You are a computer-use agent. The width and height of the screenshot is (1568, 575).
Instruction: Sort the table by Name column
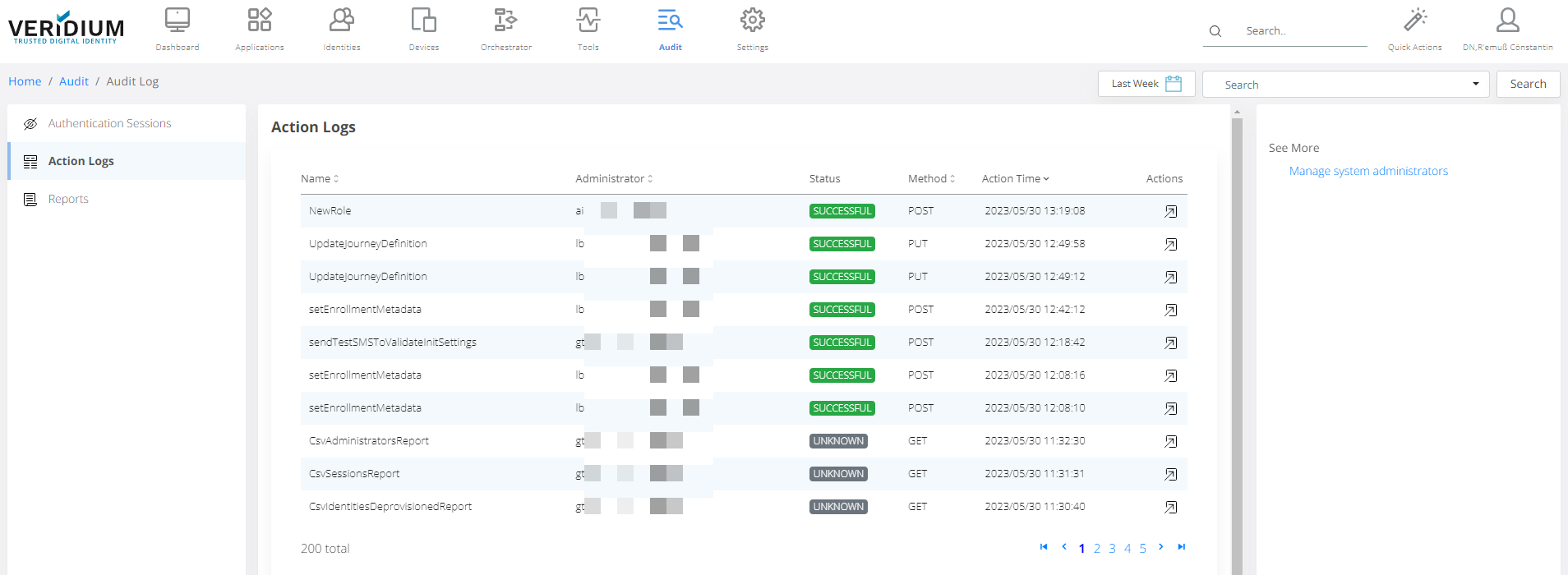coord(320,179)
